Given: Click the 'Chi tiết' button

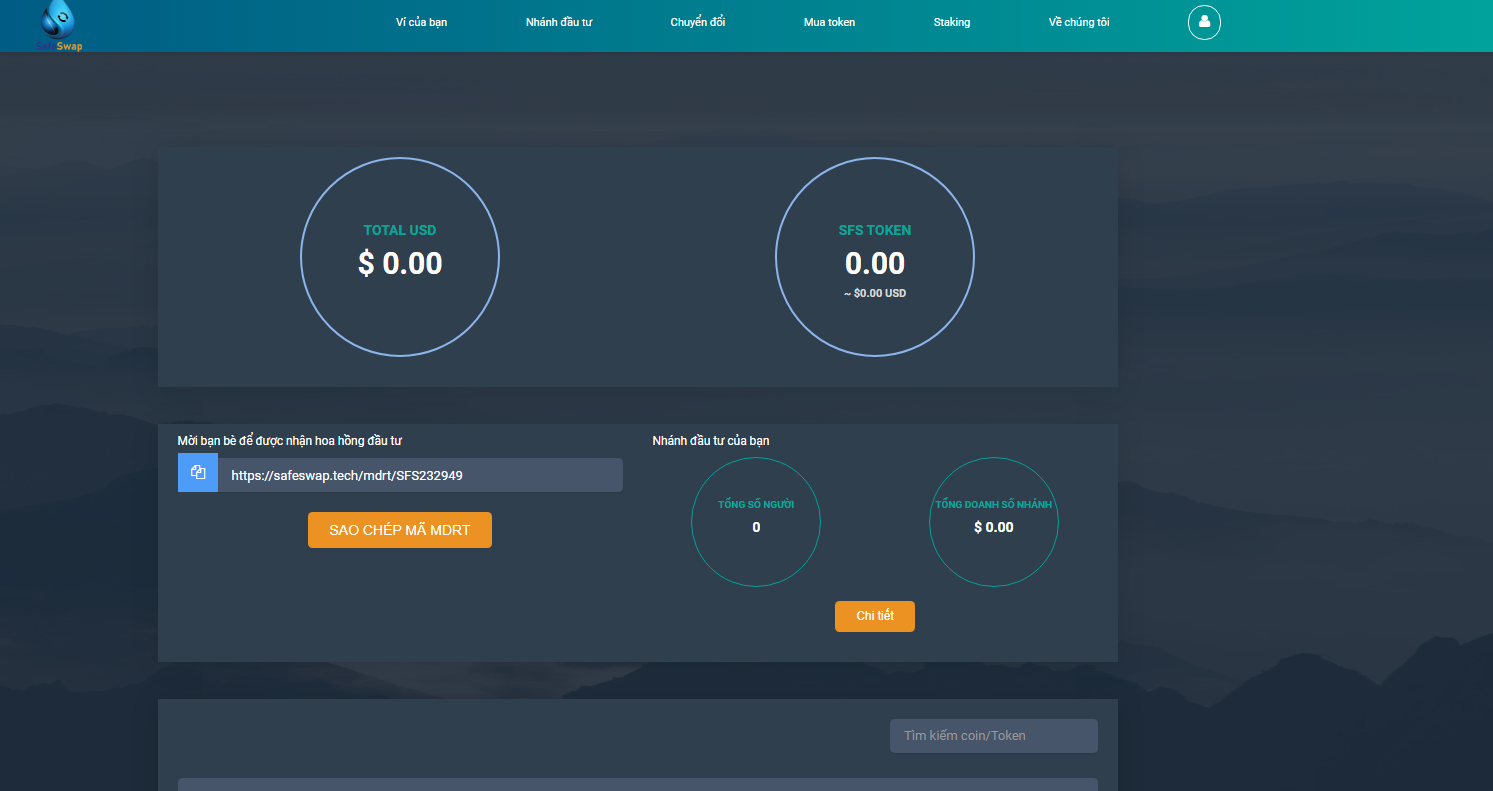Looking at the screenshot, I should pyautogui.click(x=874, y=616).
